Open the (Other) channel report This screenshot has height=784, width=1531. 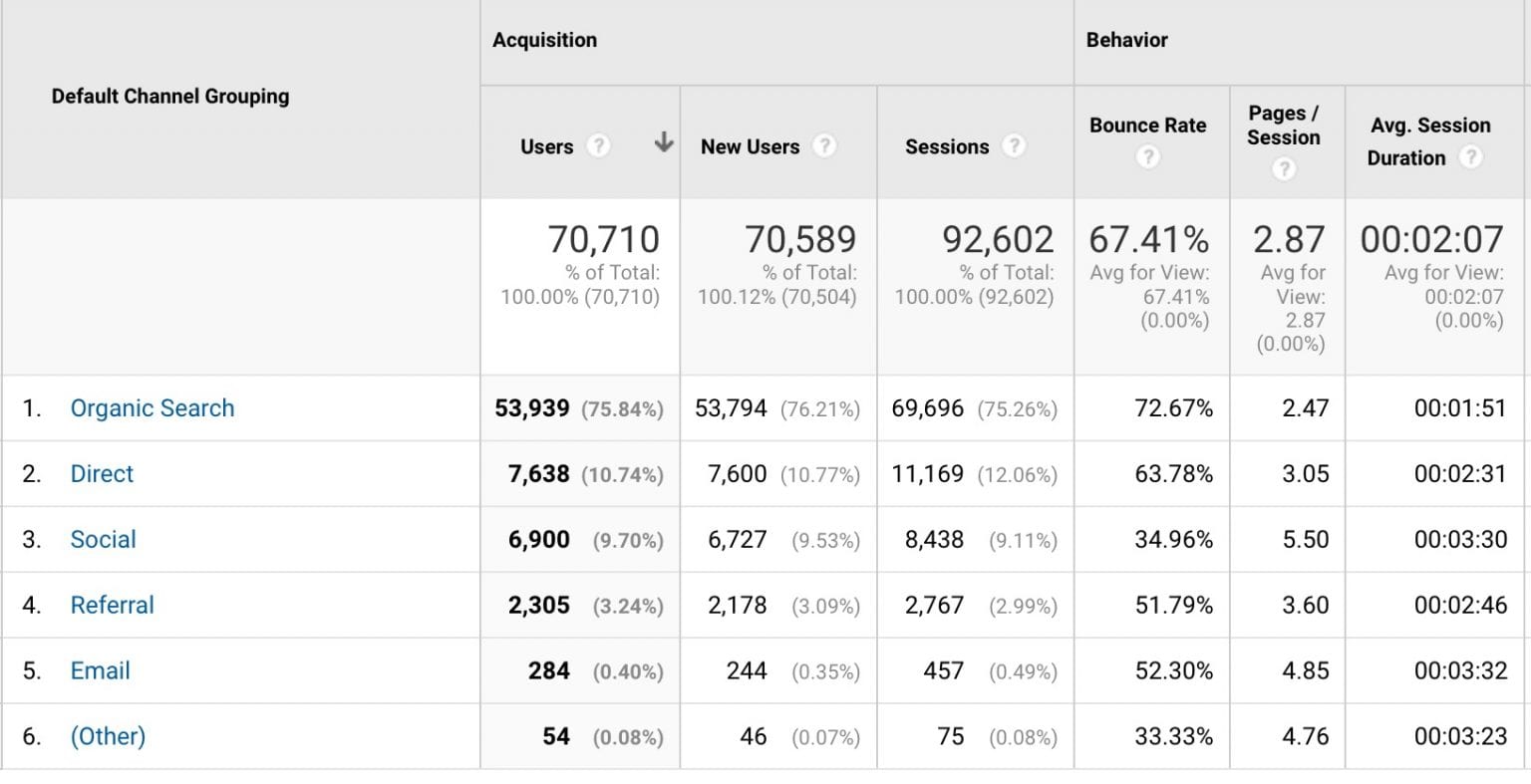[108, 736]
